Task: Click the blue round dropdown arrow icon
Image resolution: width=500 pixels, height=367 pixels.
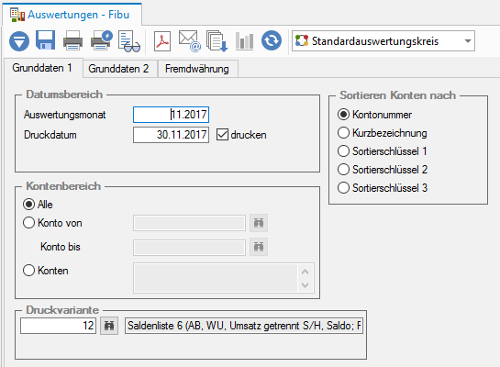Action: [19, 41]
